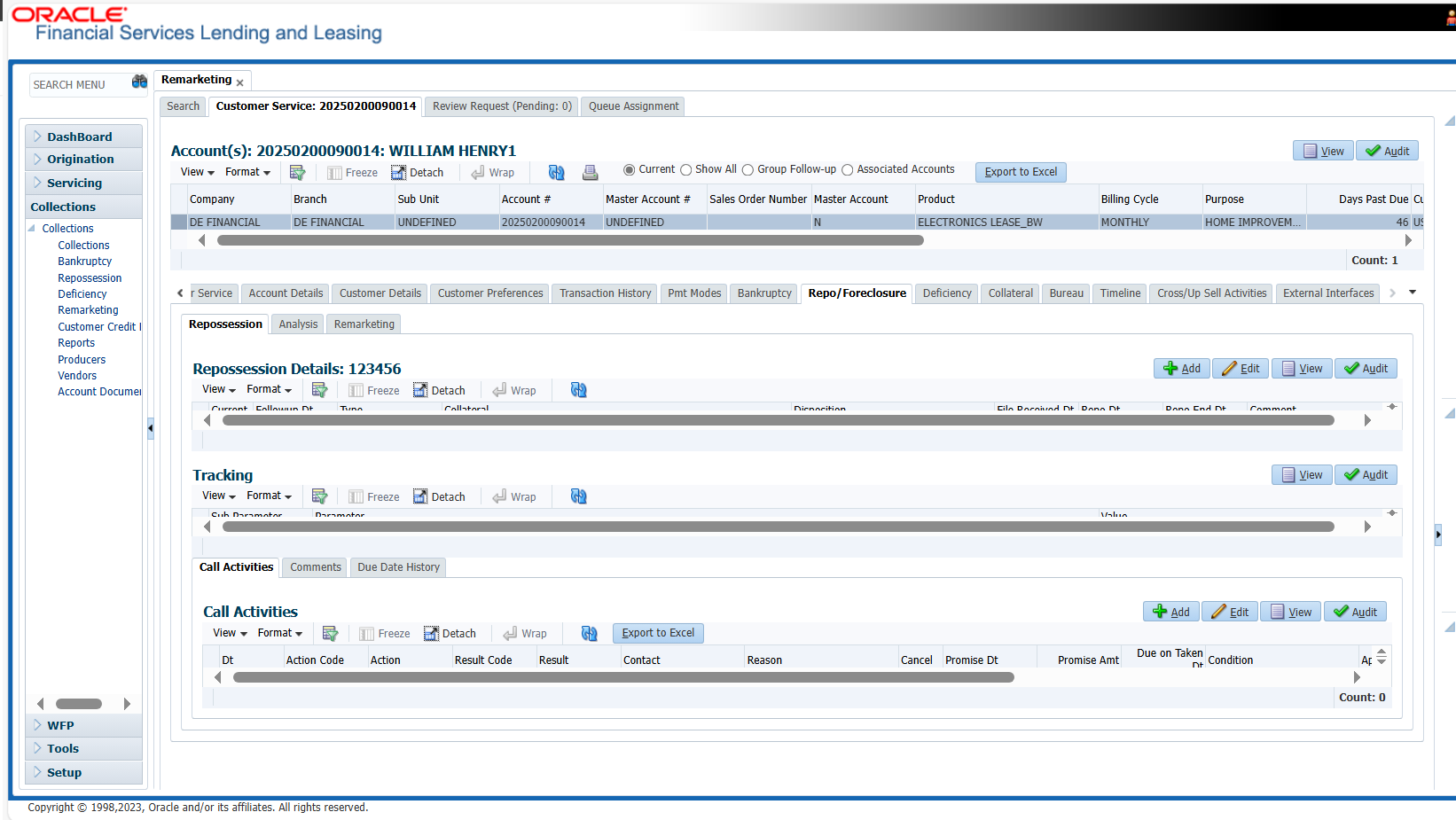This screenshot has height=820, width=1456.
Task: Switch to the Collateral tab
Action: point(1010,293)
